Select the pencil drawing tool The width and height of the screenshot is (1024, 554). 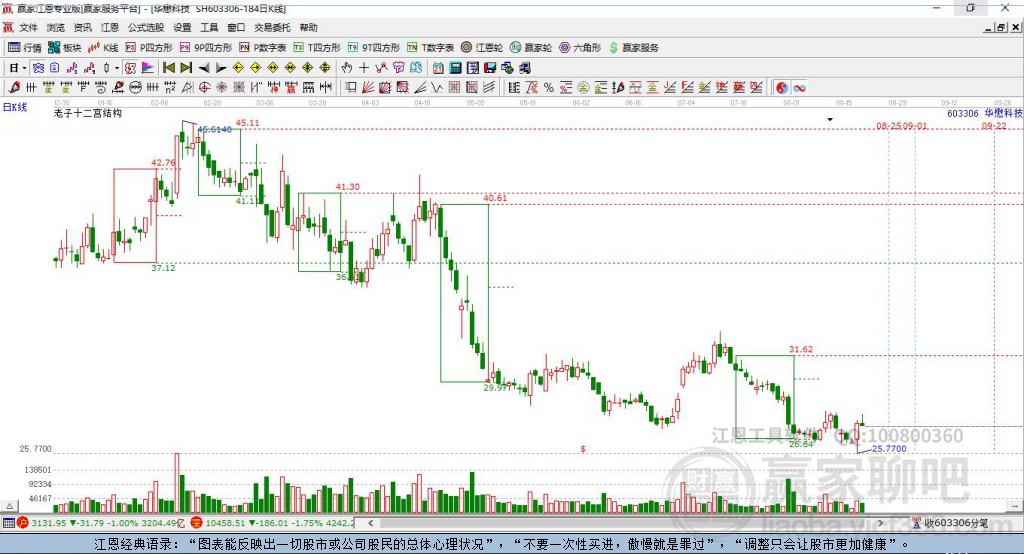(14, 88)
